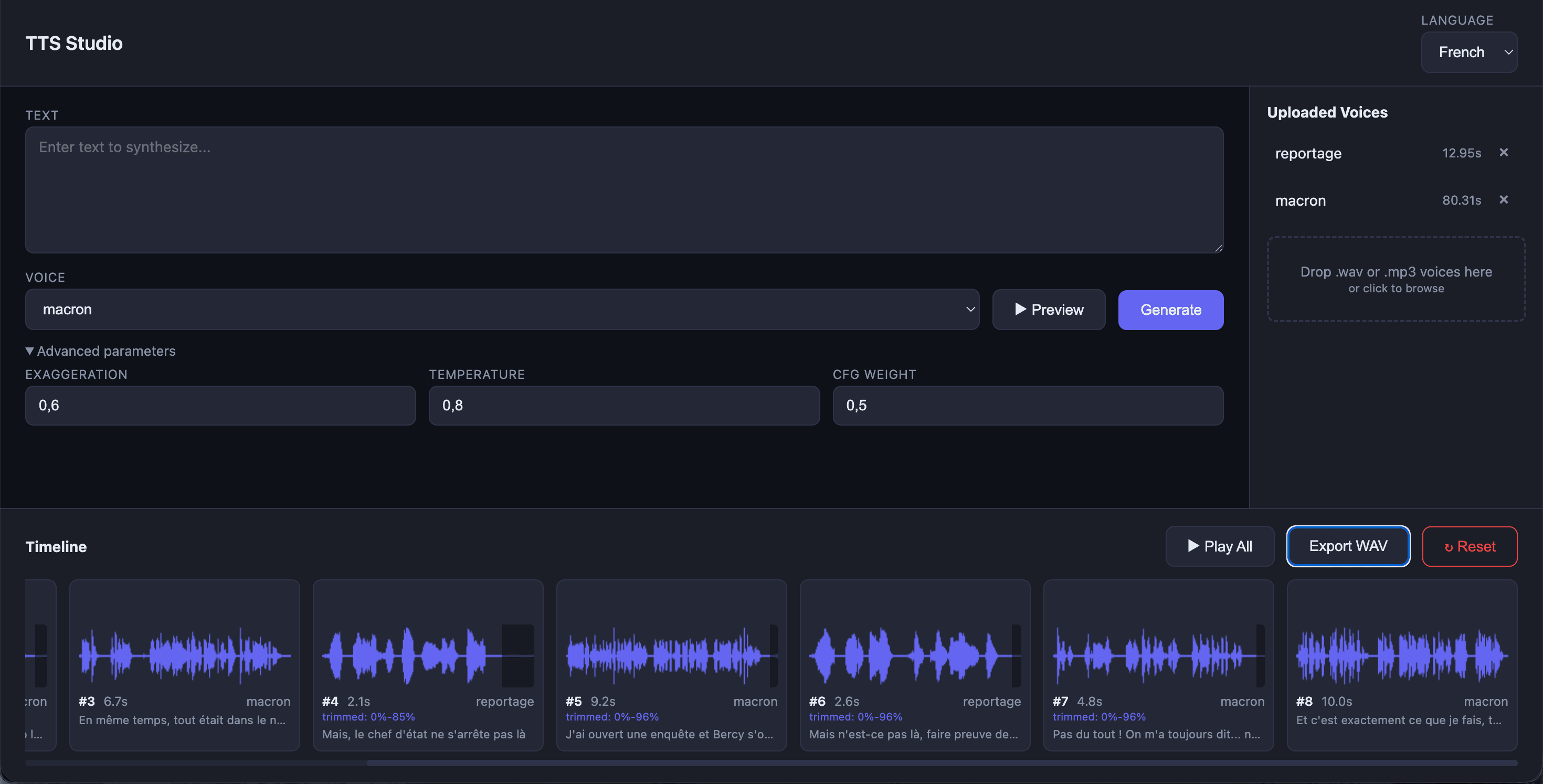Click the Exaggeration value field
The image size is (1543, 784).
tap(220, 406)
